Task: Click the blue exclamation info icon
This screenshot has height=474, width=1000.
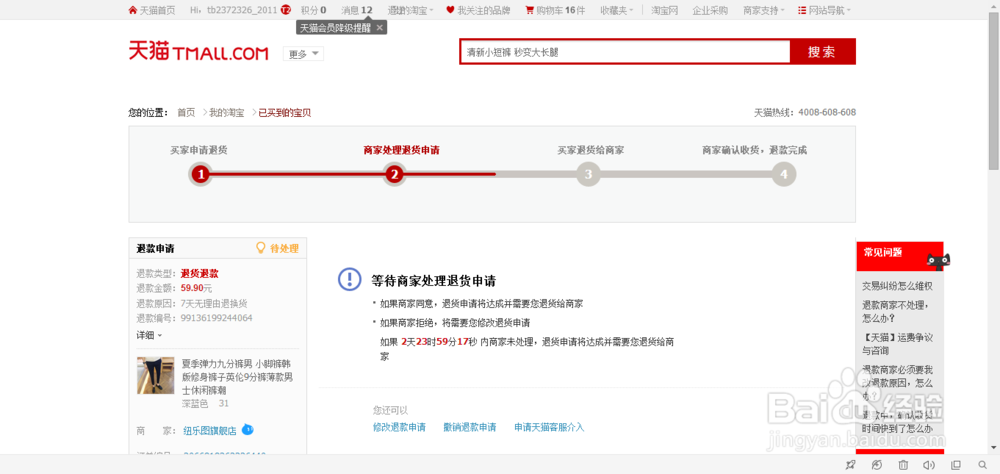Action: (349, 279)
